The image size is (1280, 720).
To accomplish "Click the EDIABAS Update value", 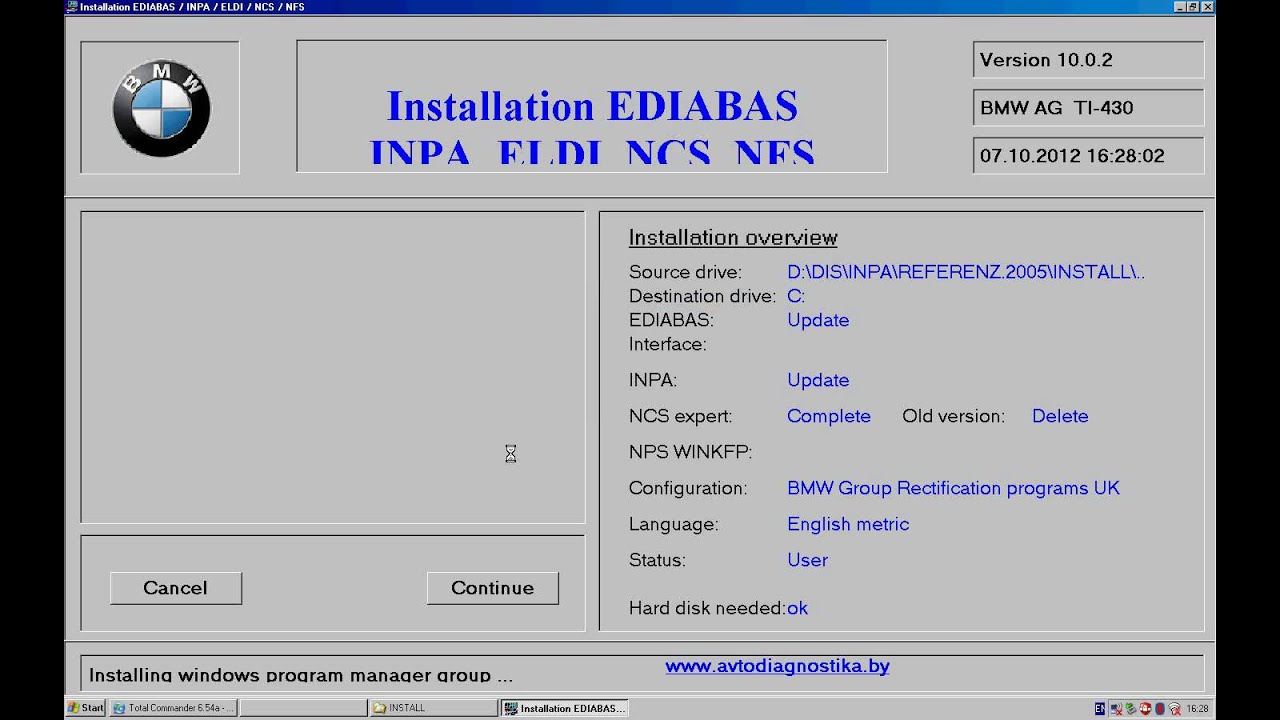I will pyautogui.click(x=818, y=320).
